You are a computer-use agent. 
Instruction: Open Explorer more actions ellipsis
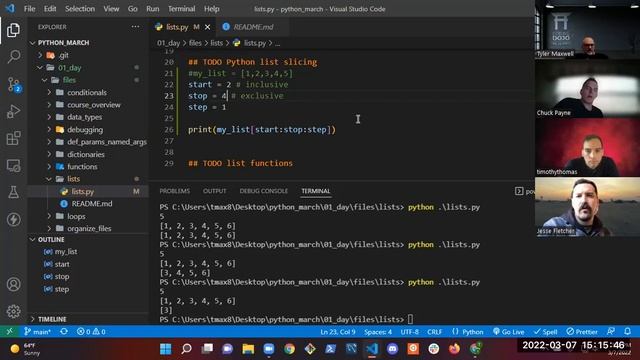(x=135, y=27)
